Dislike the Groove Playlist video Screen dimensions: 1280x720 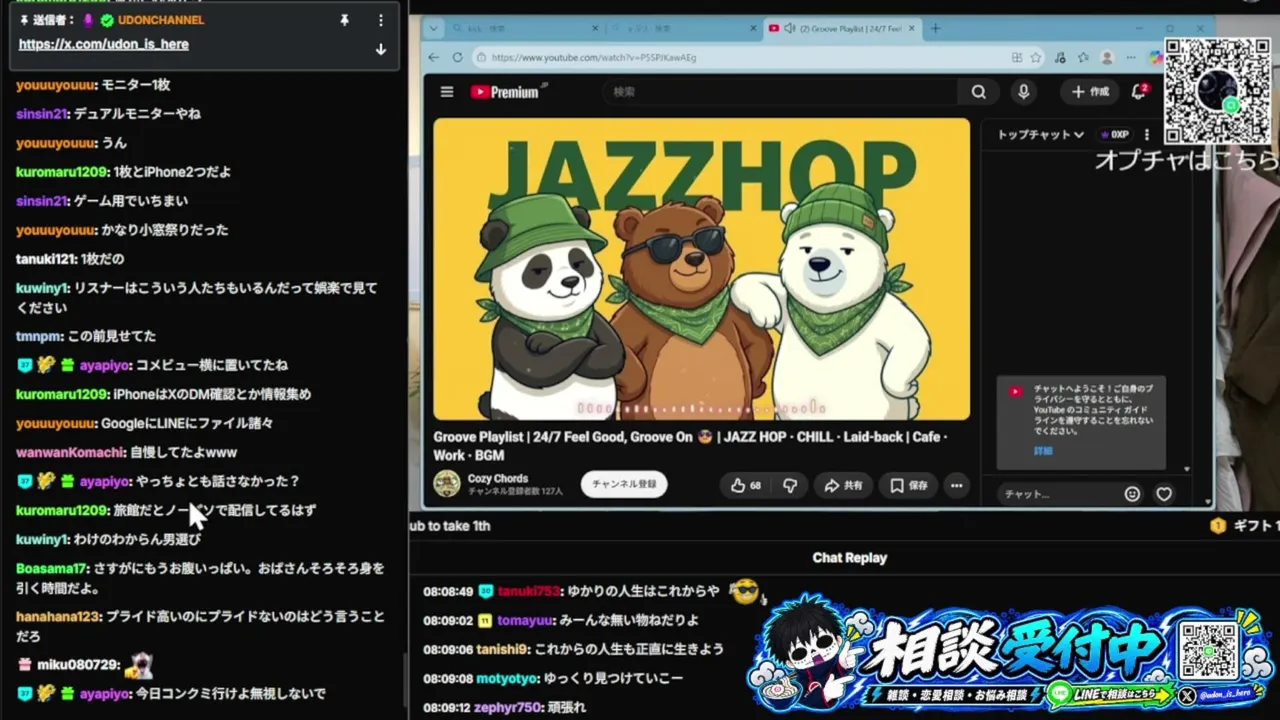(790, 485)
